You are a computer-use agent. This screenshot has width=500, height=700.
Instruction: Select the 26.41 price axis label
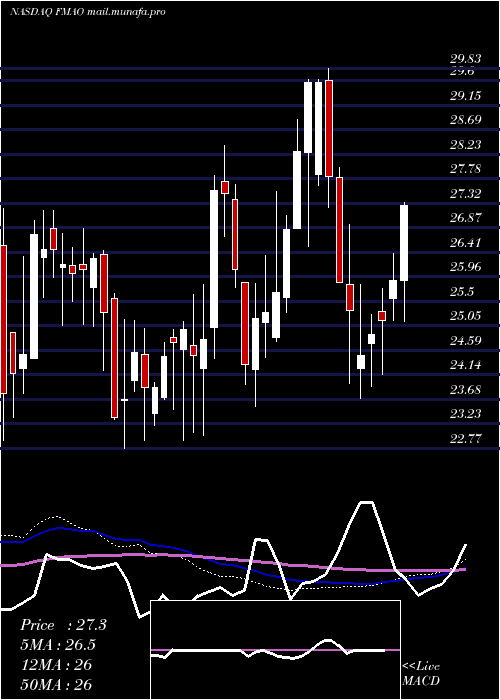(466, 243)
